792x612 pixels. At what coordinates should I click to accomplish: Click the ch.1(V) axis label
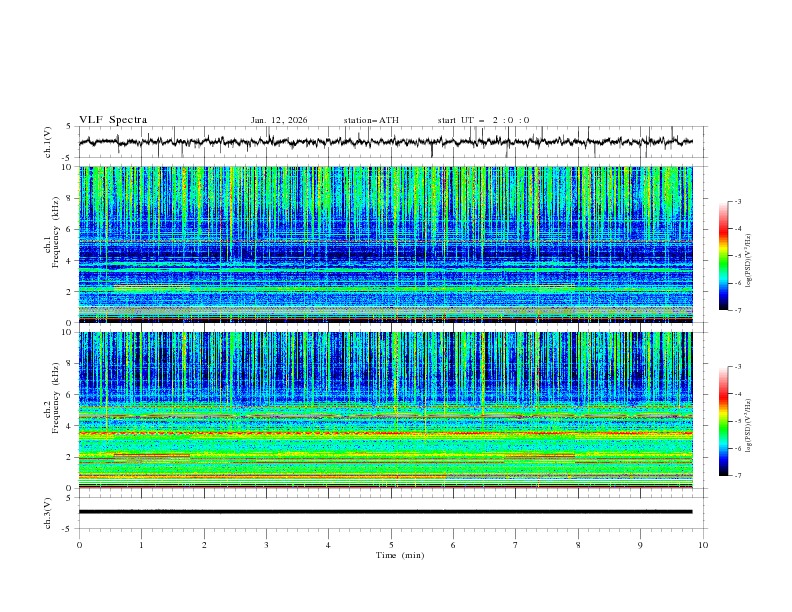coord(49,142)
